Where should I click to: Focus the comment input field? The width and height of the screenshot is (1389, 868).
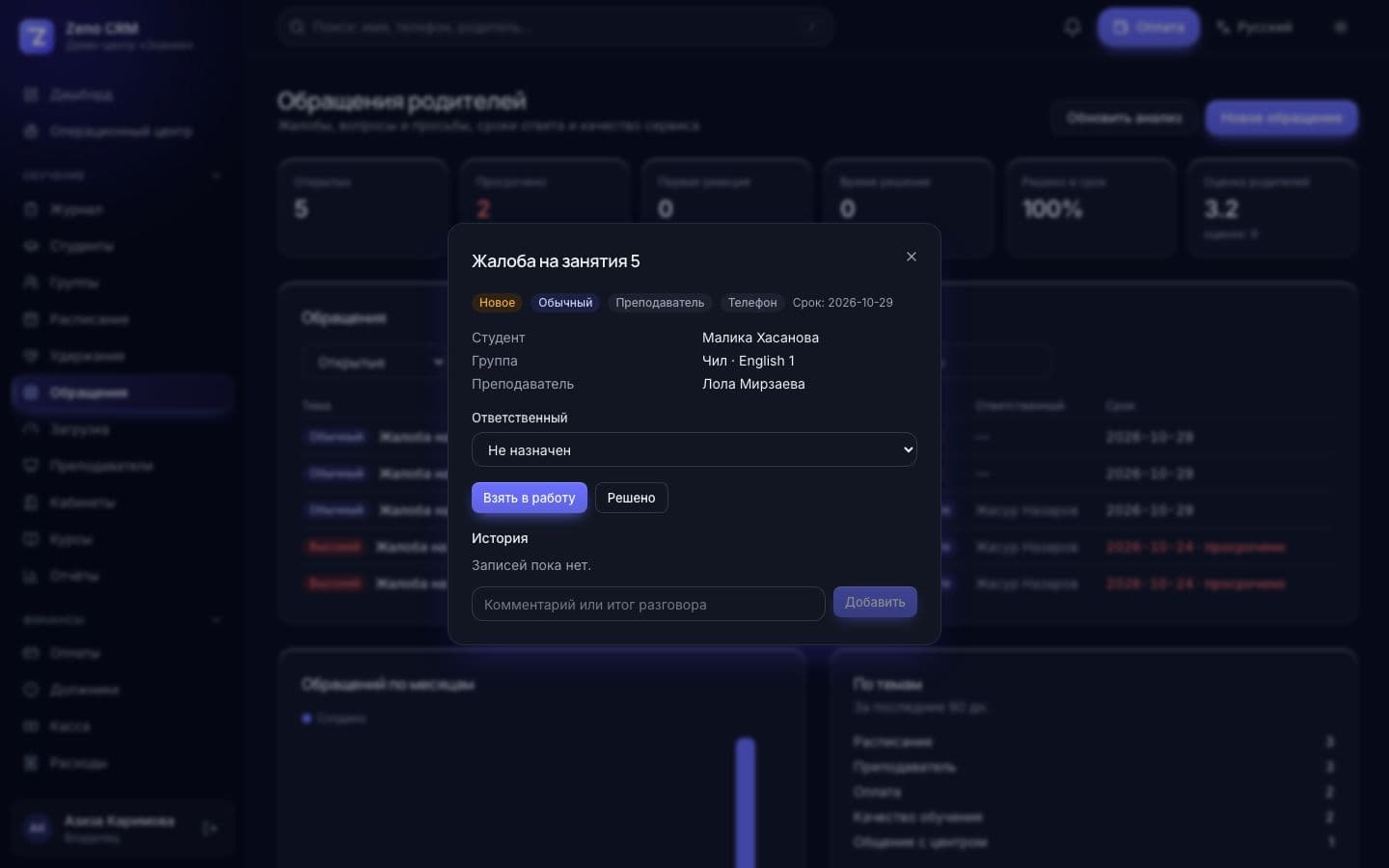pyautogui.click(x=648, y=604)
